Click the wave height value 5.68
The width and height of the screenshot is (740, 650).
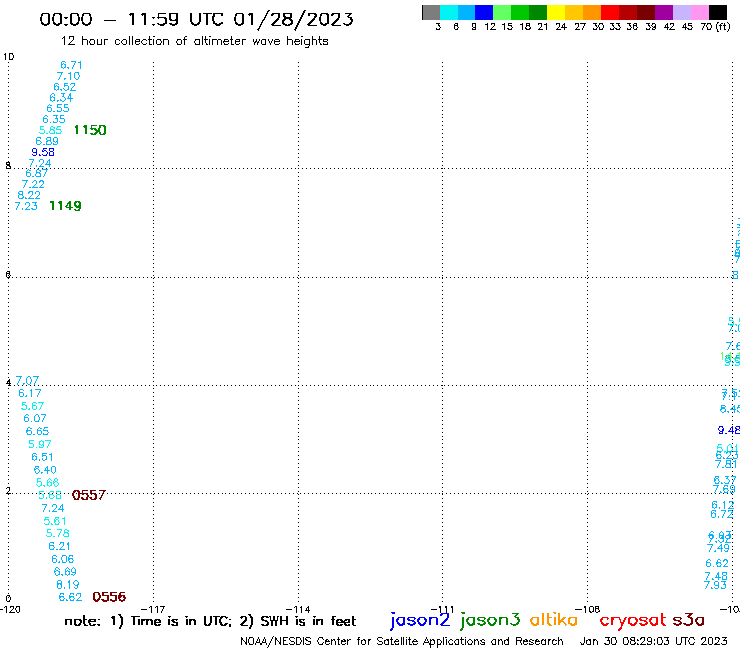click(50, 495)
